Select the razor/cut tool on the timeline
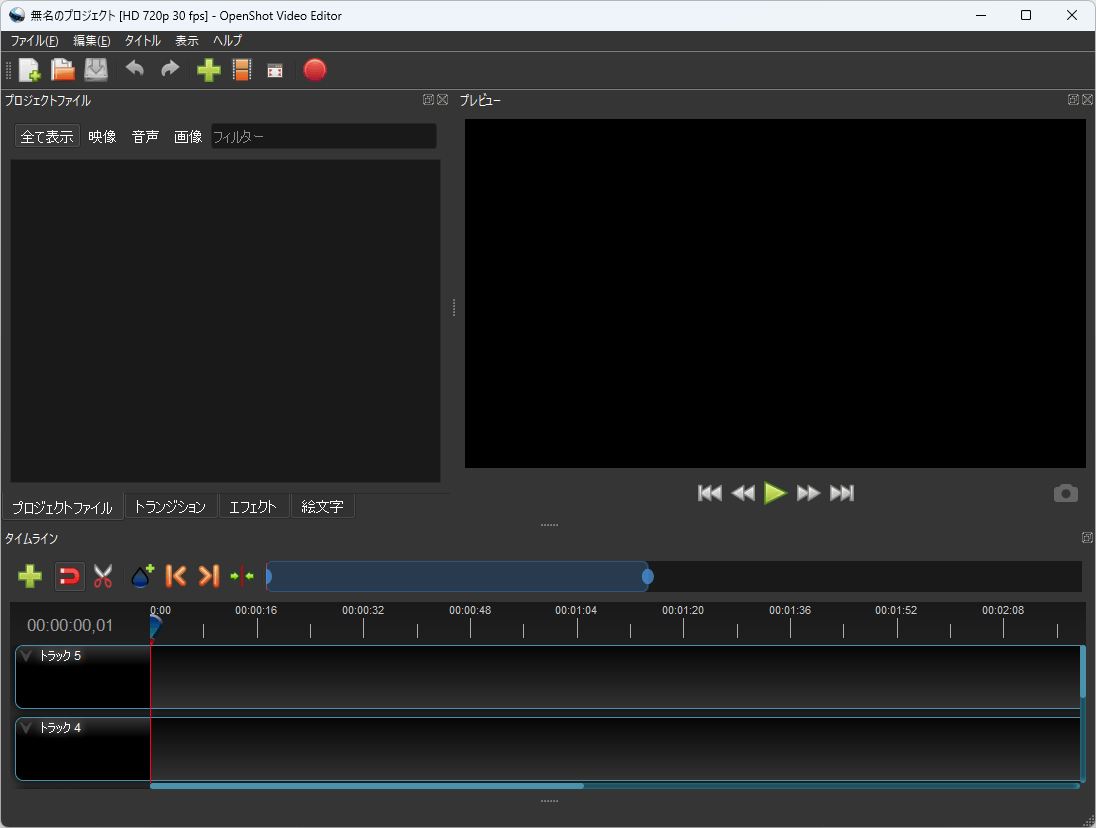 103,576
